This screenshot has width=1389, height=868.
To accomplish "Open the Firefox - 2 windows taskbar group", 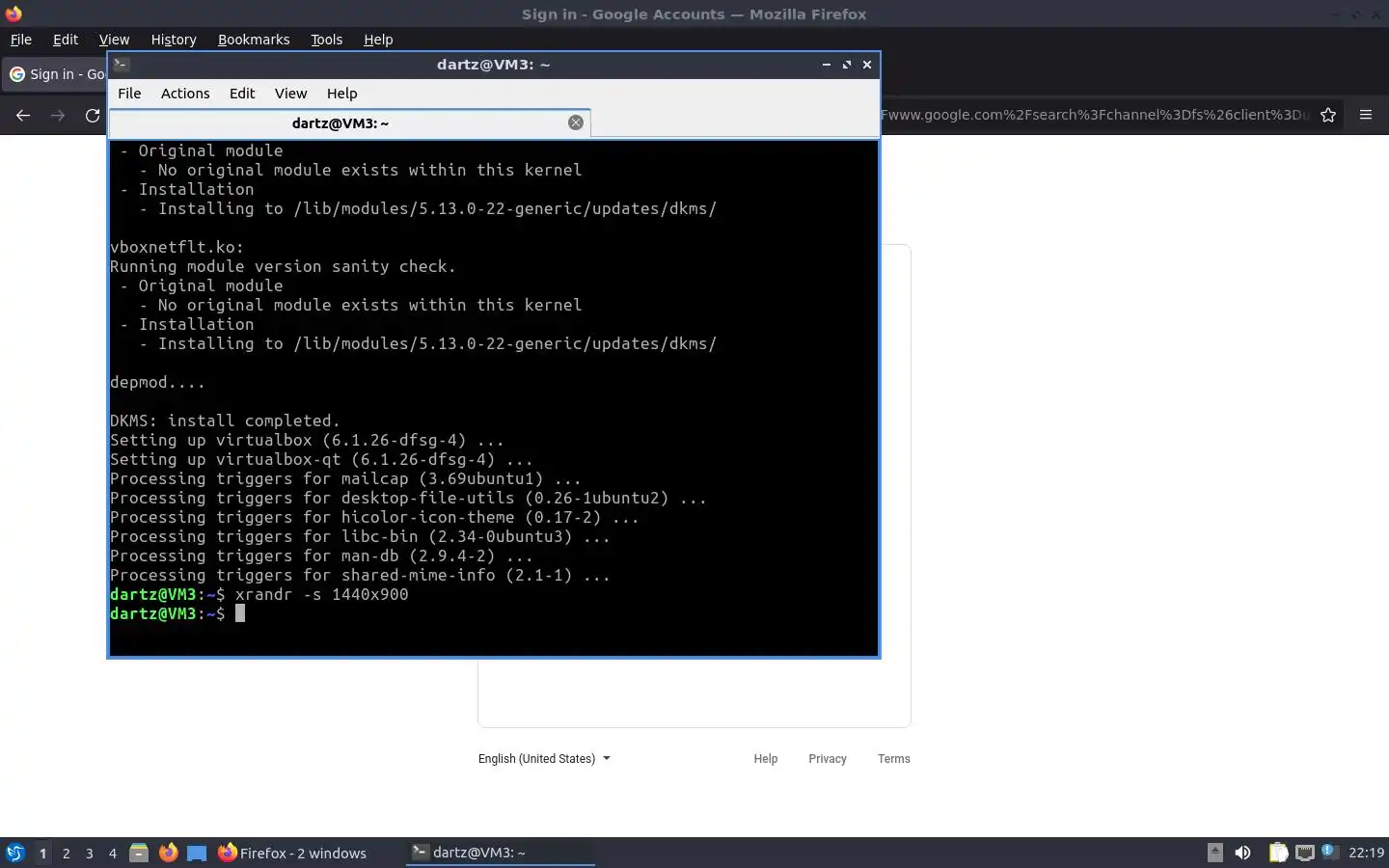I will point(292,853).
